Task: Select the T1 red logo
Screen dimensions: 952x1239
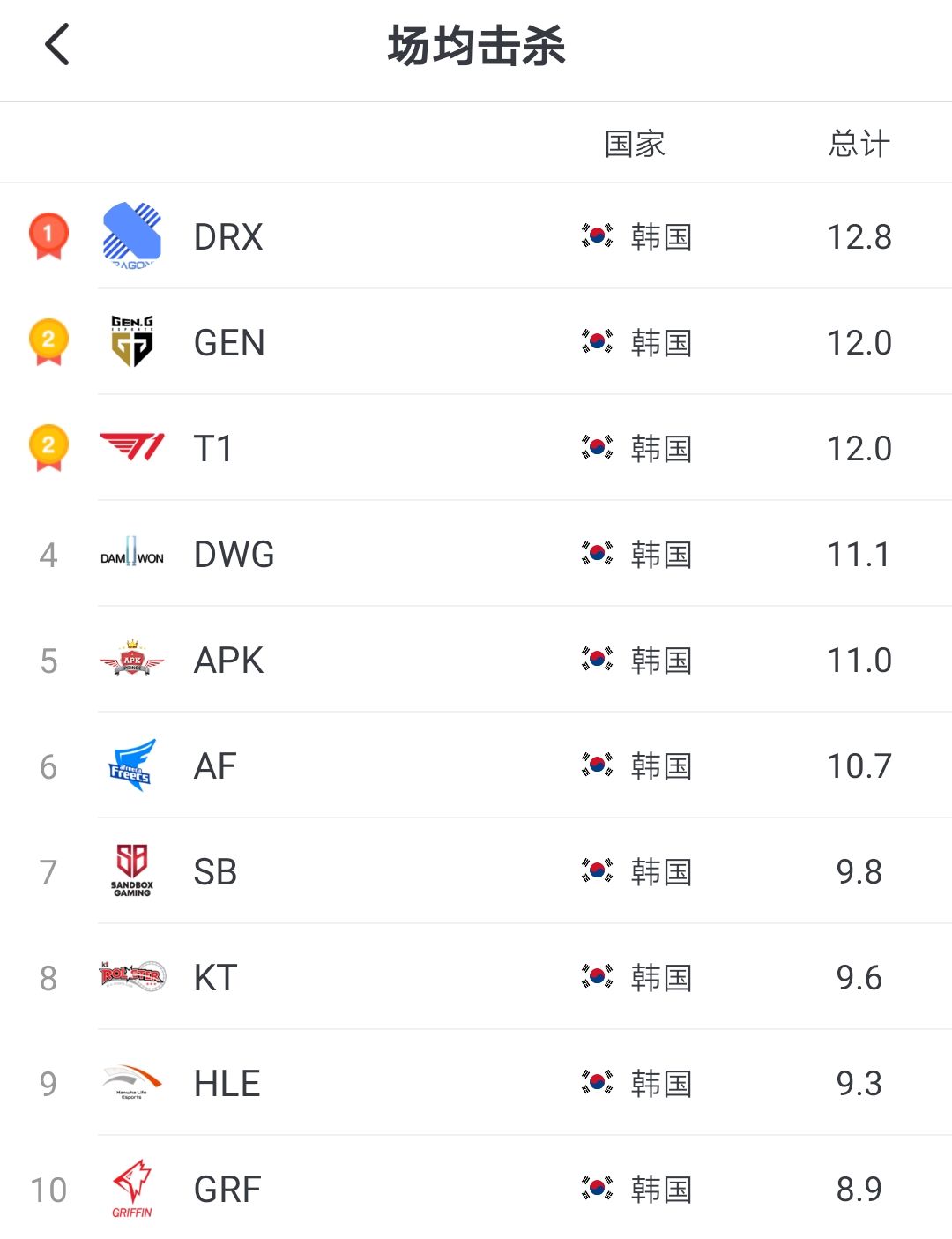Action: (132, 447)
